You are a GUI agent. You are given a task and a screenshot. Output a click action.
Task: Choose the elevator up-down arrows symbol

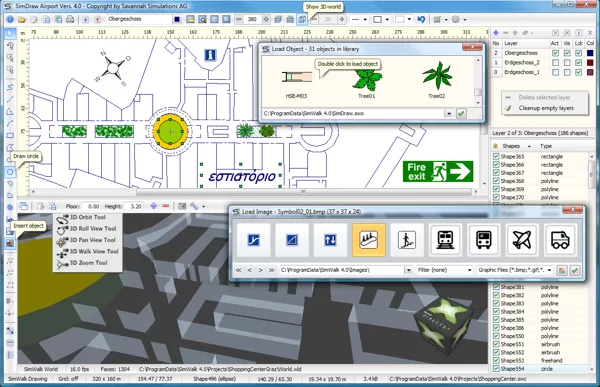330,240
